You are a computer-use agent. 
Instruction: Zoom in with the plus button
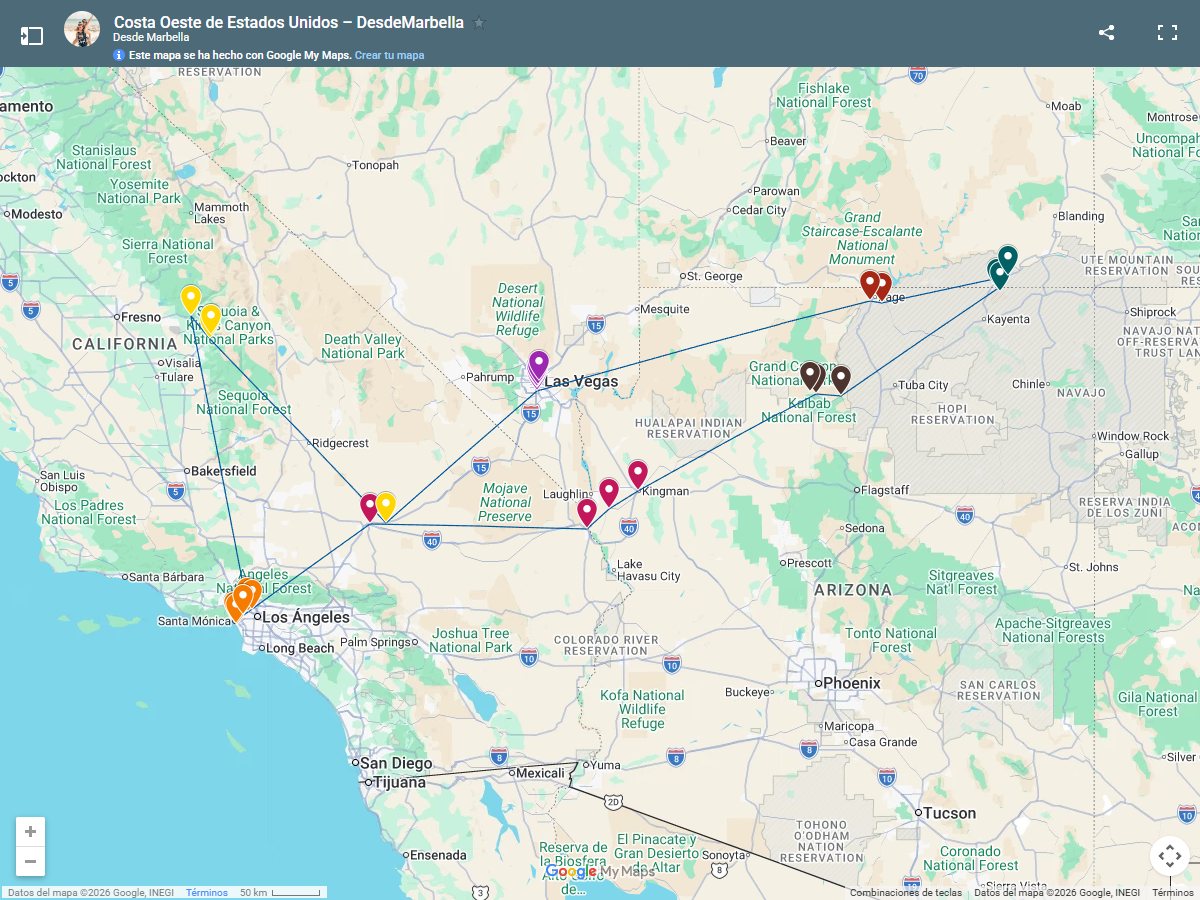(x=30, y=832)
